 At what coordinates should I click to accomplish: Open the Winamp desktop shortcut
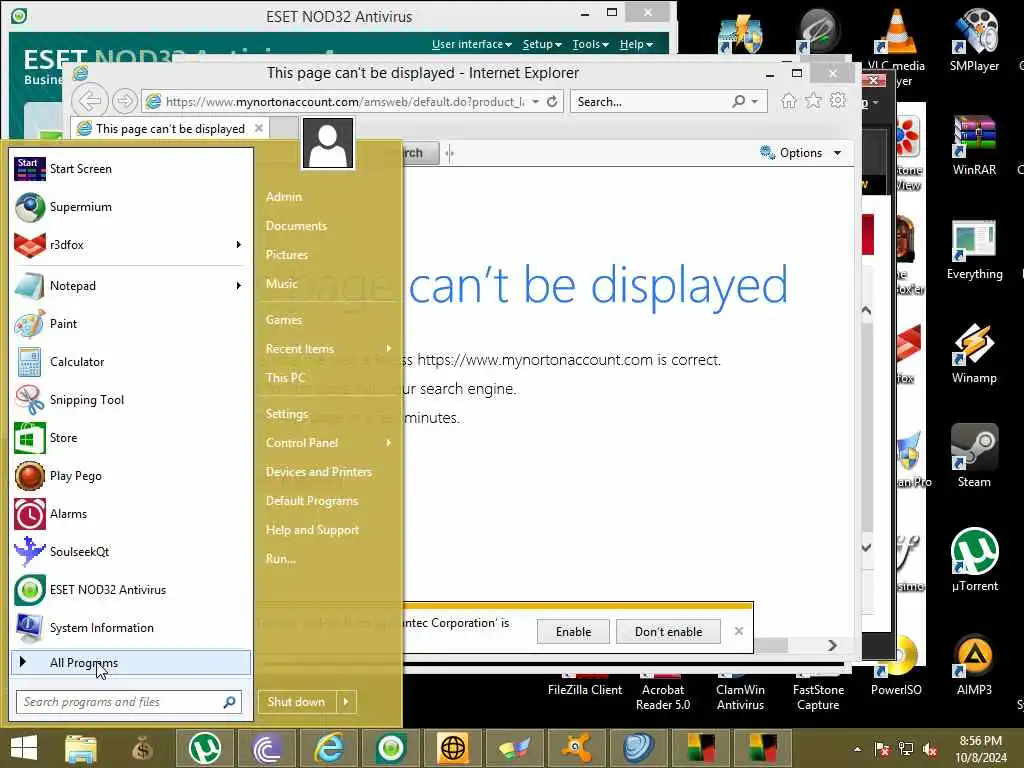[974, 353]
